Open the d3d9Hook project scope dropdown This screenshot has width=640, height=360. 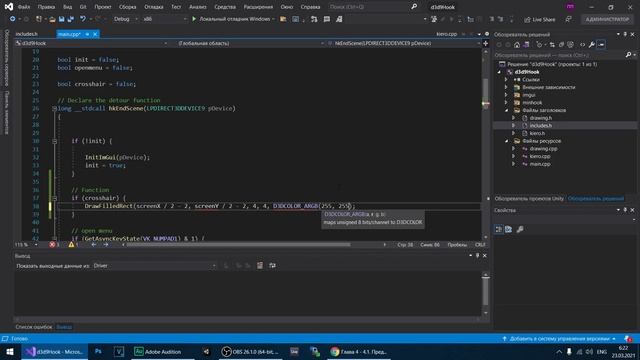pyautogui.click(x=91, y=43)
